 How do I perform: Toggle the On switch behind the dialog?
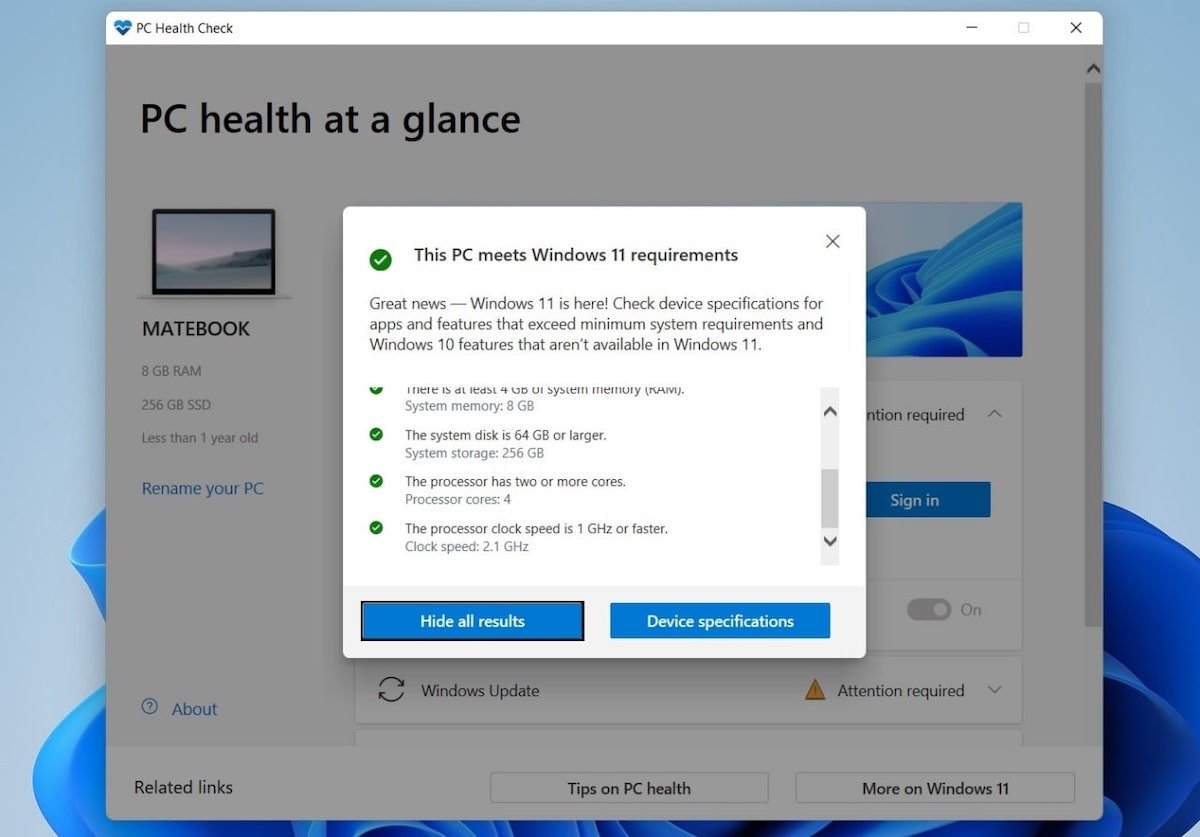click(928, 609)
